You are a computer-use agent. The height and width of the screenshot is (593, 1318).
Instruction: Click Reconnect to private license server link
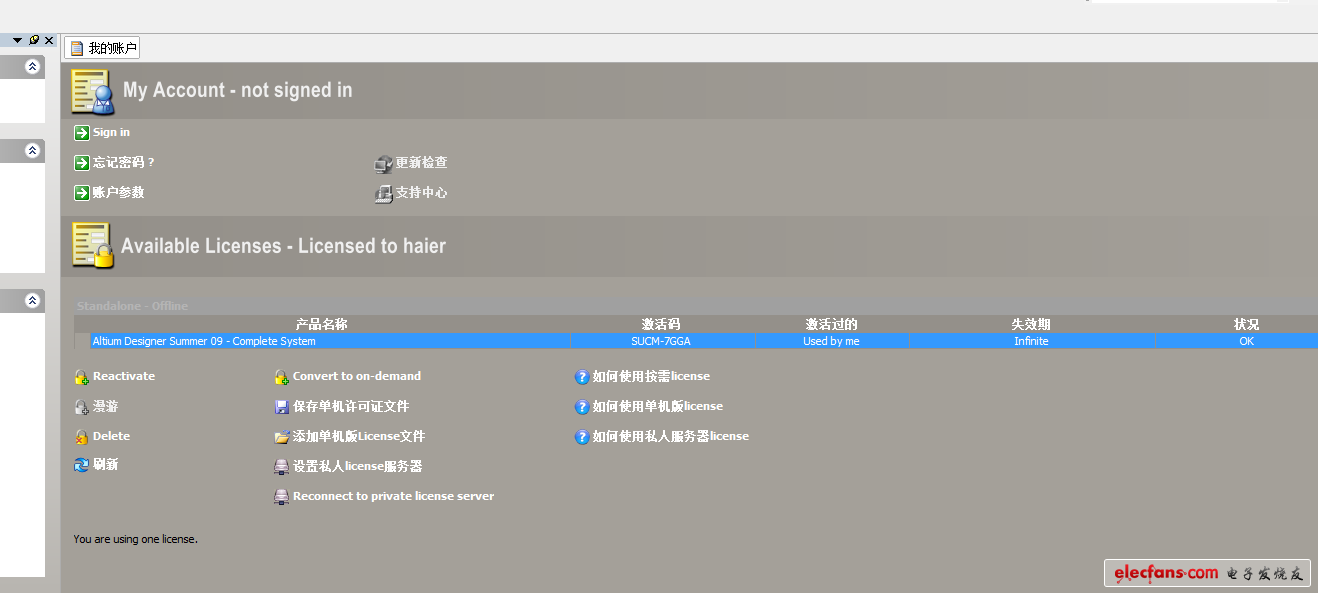pyautogui.click(x=393, y=497)
